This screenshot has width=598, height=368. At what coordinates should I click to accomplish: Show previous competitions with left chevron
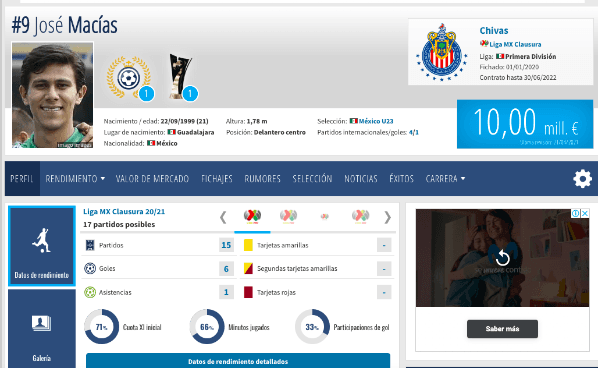point(223,217)
